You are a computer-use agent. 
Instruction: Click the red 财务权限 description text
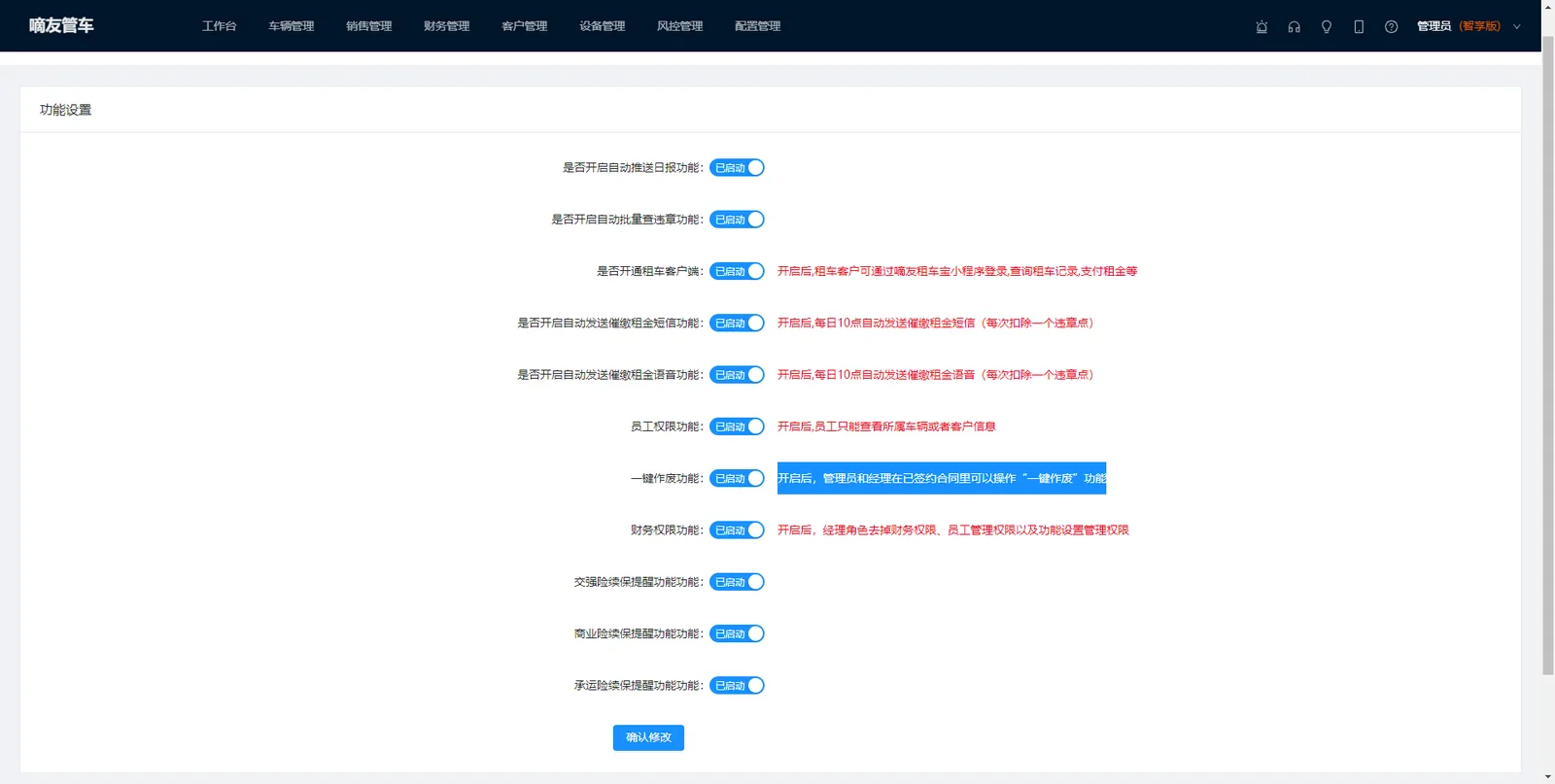[x=953, y=530]
